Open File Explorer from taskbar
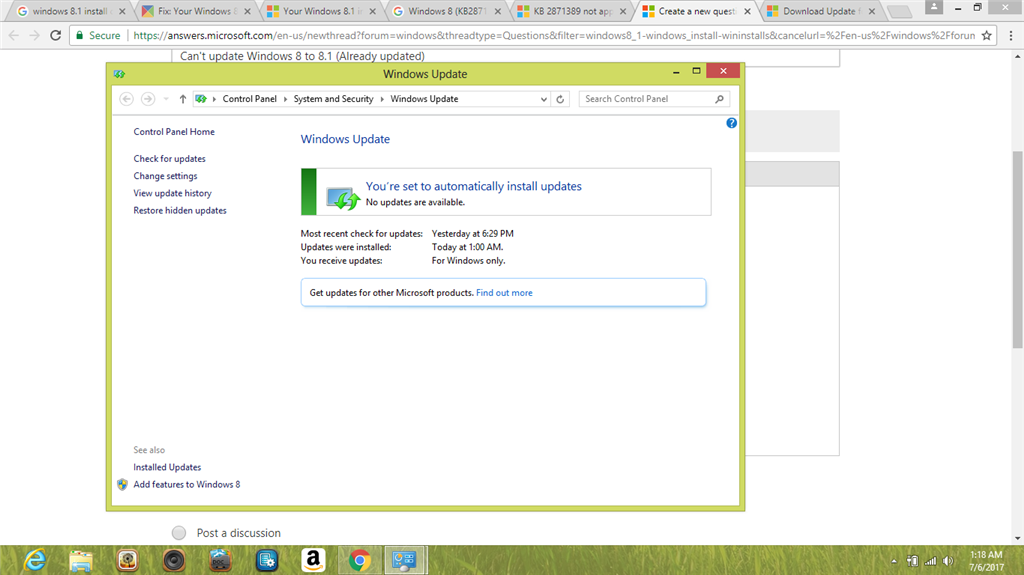This screenshot has height=575, width=1024. pyautogui.click(x=81, y=561)
